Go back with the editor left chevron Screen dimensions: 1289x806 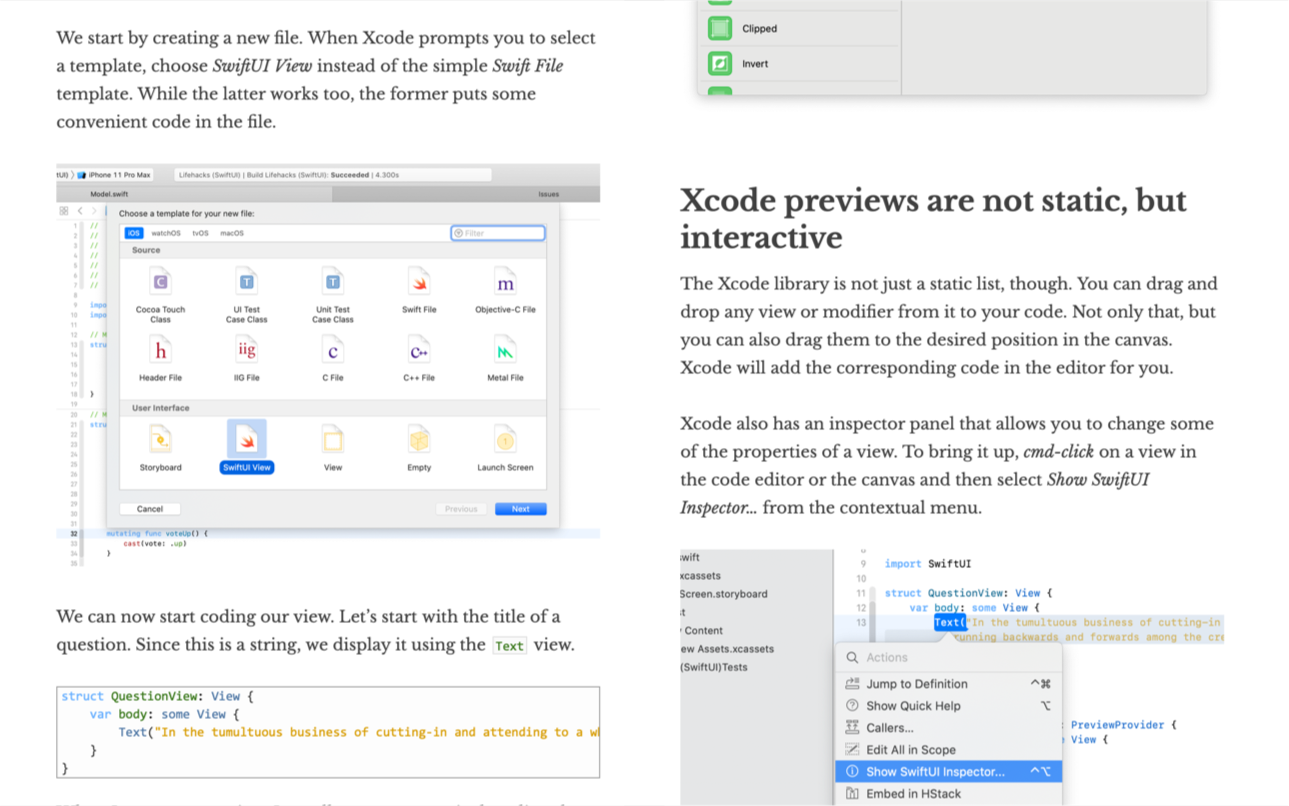pos(80,211)
